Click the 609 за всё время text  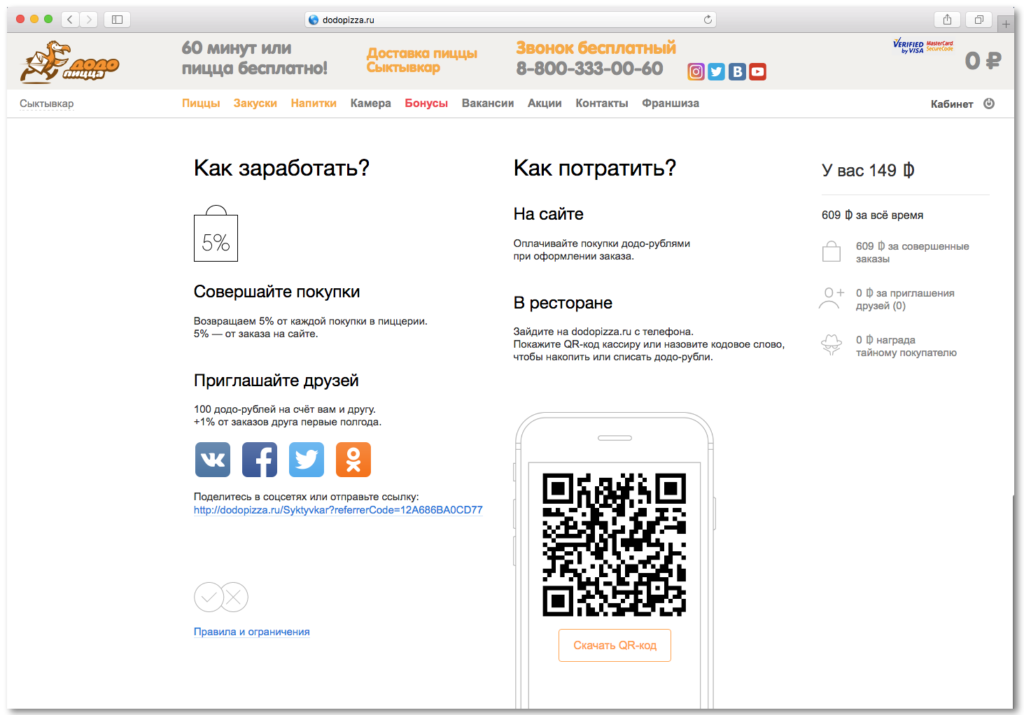[872, 215]
